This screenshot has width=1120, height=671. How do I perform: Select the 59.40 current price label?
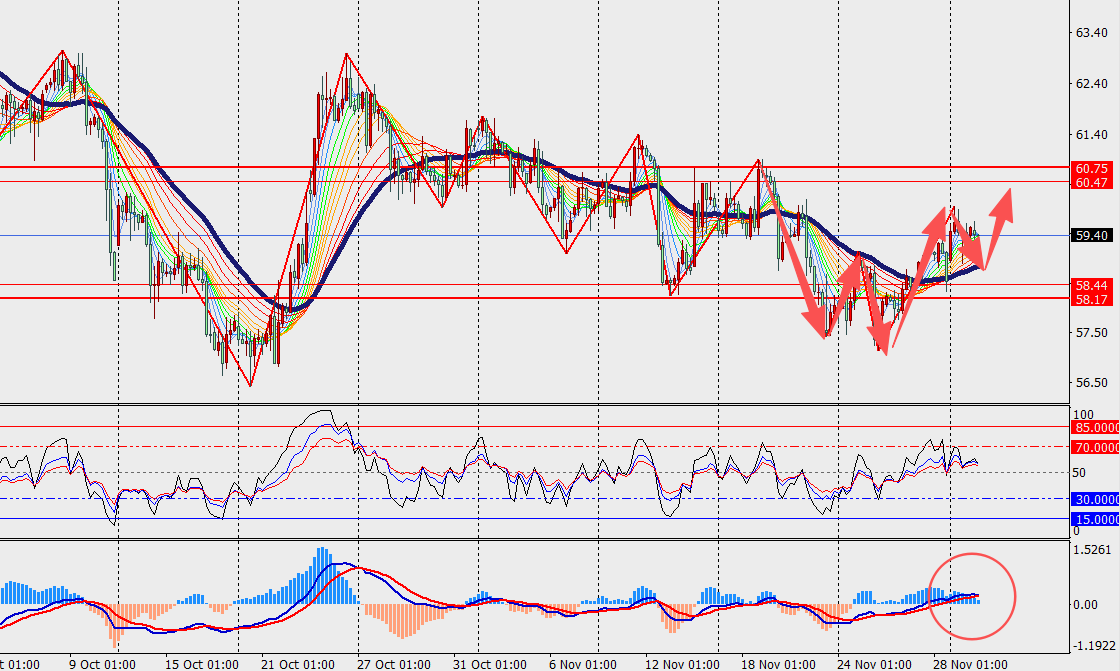(x=1089, y=236)
